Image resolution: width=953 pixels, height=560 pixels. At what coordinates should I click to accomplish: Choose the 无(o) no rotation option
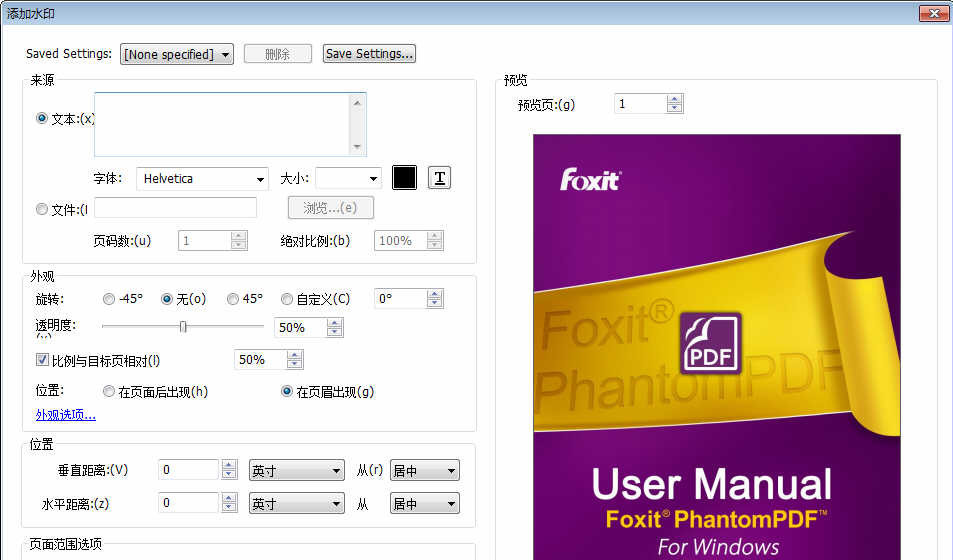pos(167,299)
